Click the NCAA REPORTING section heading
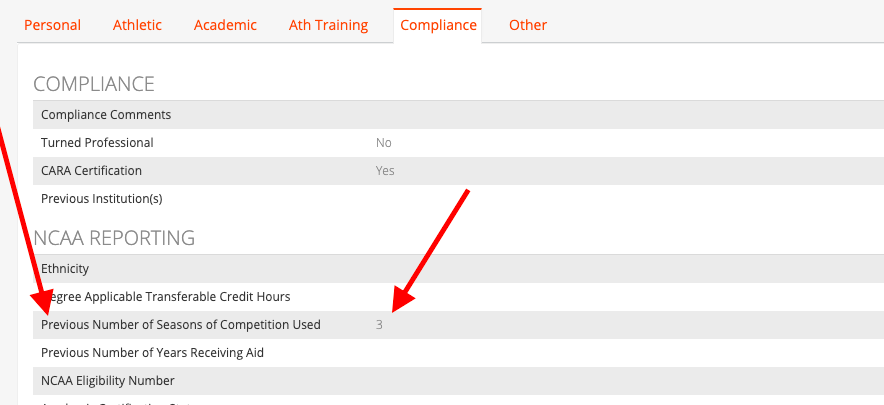 [x=114, y=238]
